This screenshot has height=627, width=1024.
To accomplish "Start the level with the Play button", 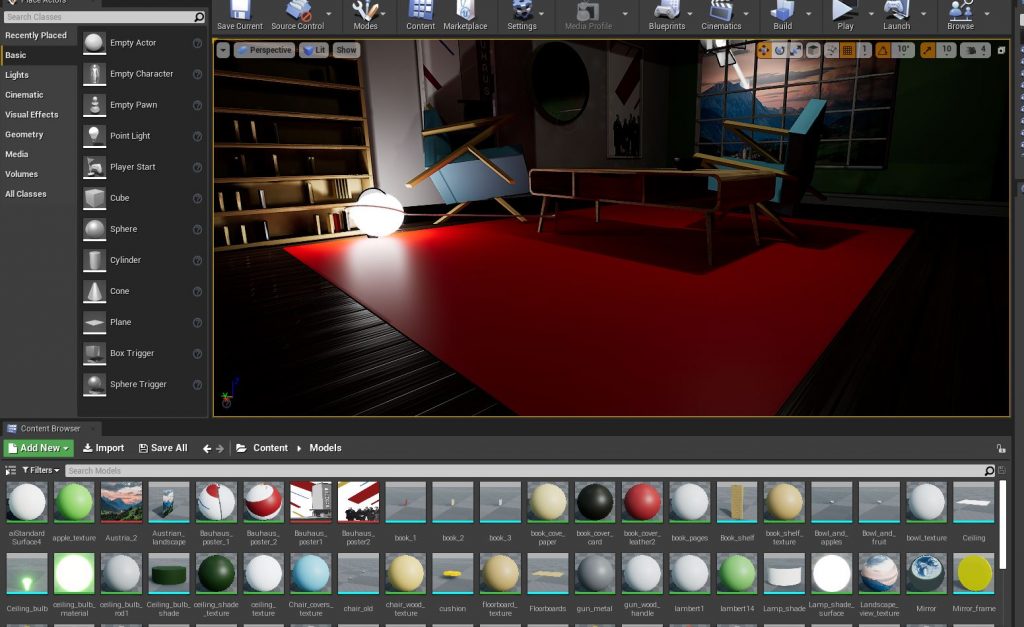I will [x=845, y=14].
